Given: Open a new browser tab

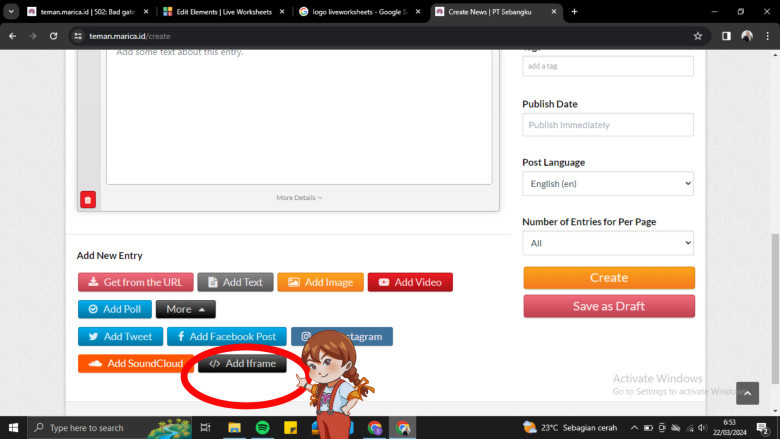Looking at the screenshot, I should (574, 11).
